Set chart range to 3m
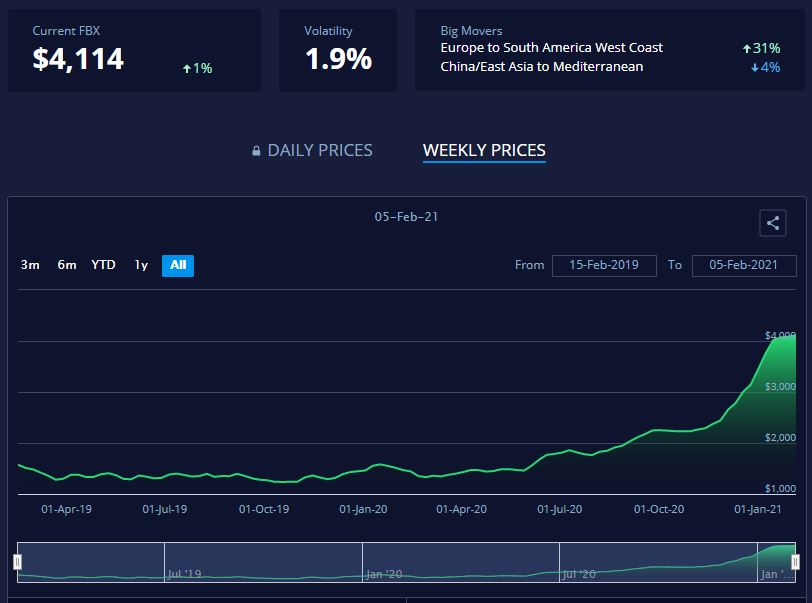 30,265
